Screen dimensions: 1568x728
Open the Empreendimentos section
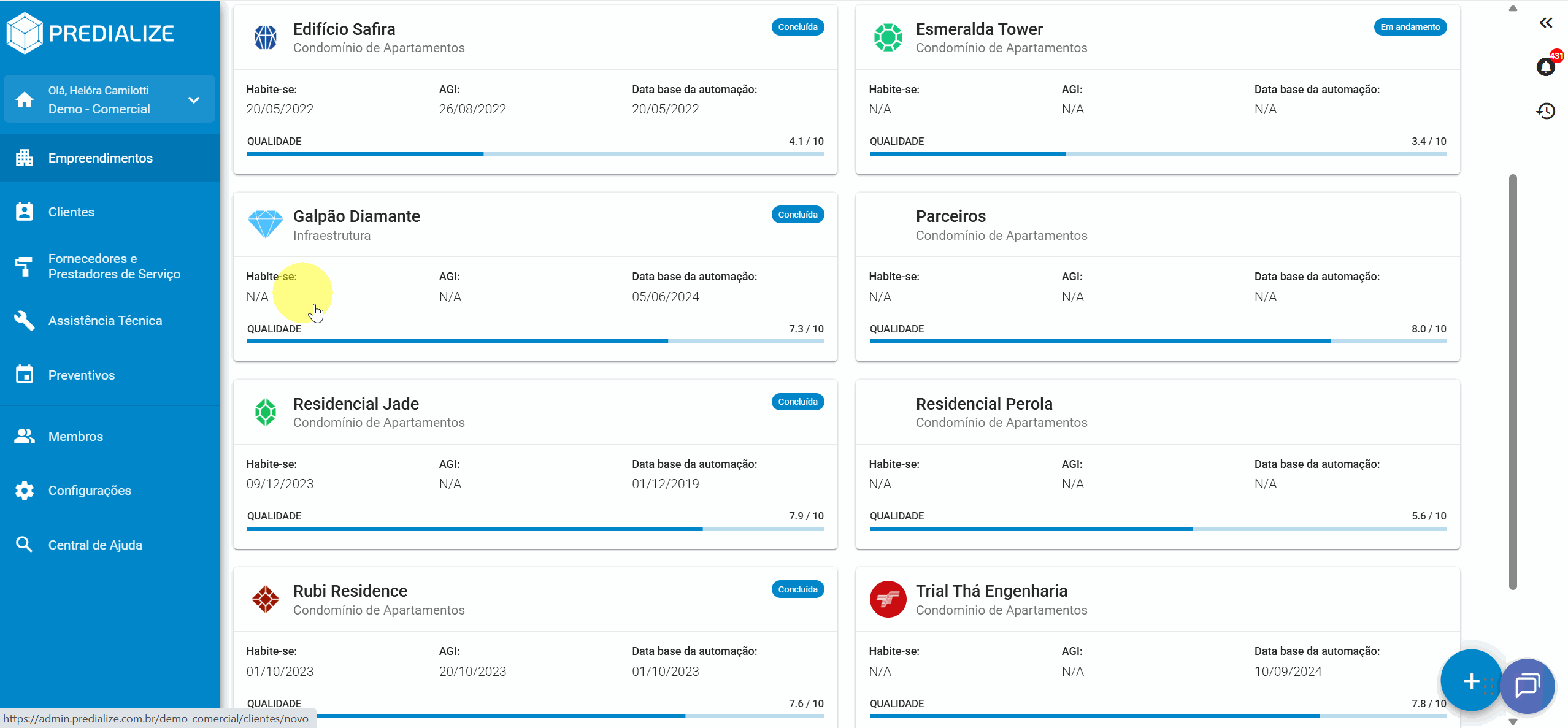100,158
